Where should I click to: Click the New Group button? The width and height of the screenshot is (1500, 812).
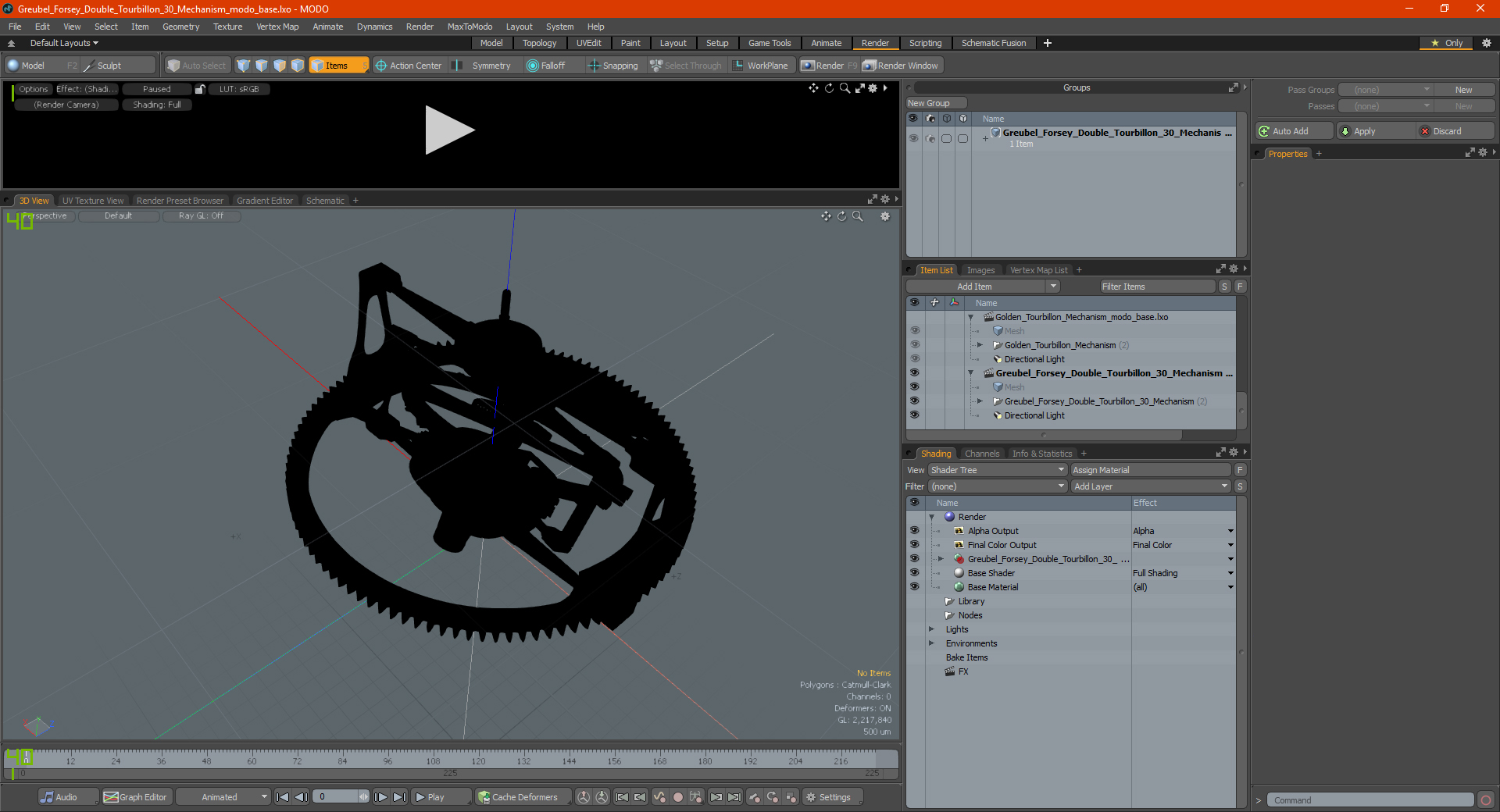(x=936, y=103)
